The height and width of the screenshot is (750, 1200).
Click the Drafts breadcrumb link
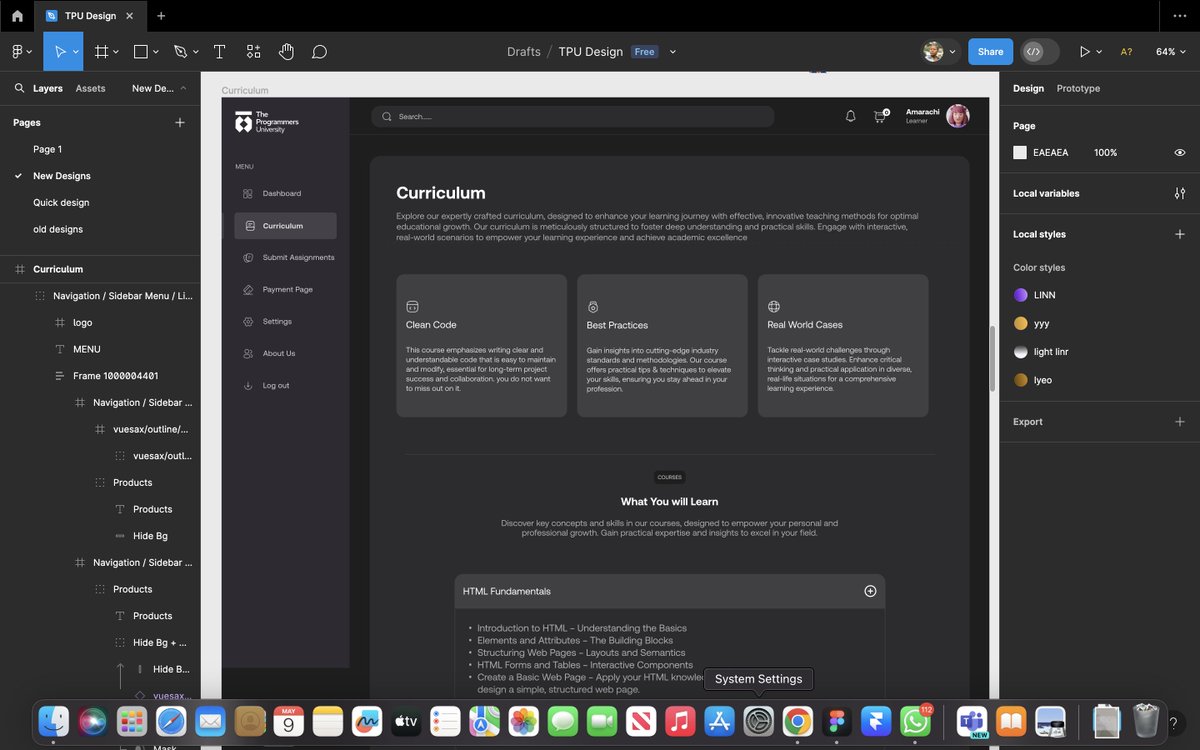524,52
